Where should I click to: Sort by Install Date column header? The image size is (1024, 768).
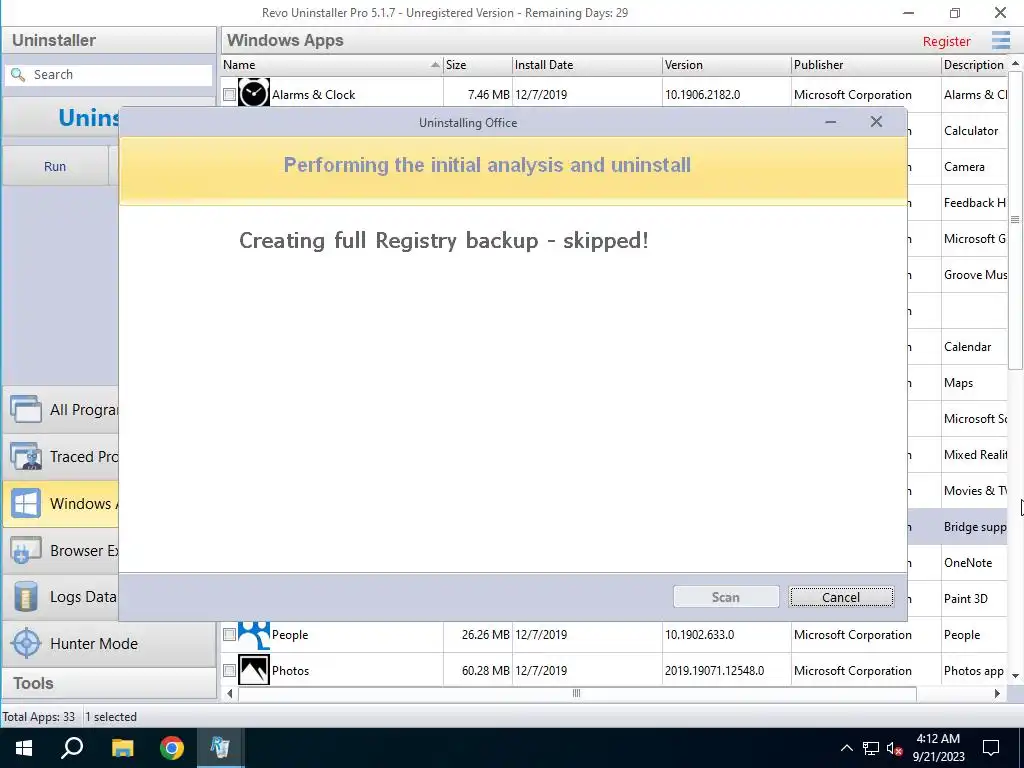point(586,65)
